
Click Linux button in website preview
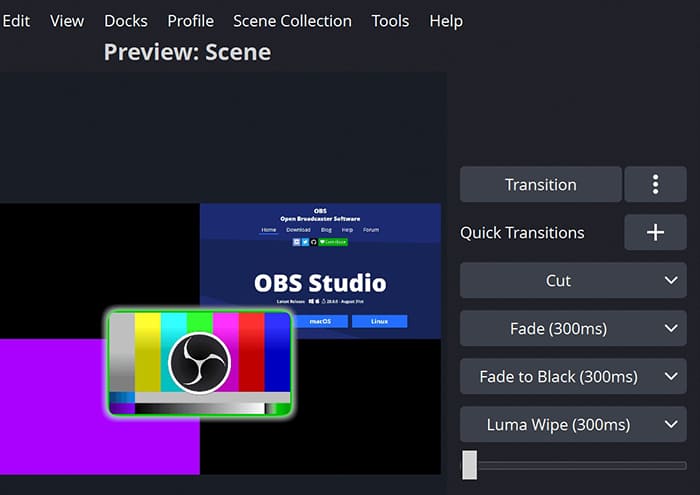pyautogui.click(x=379, y=321)
